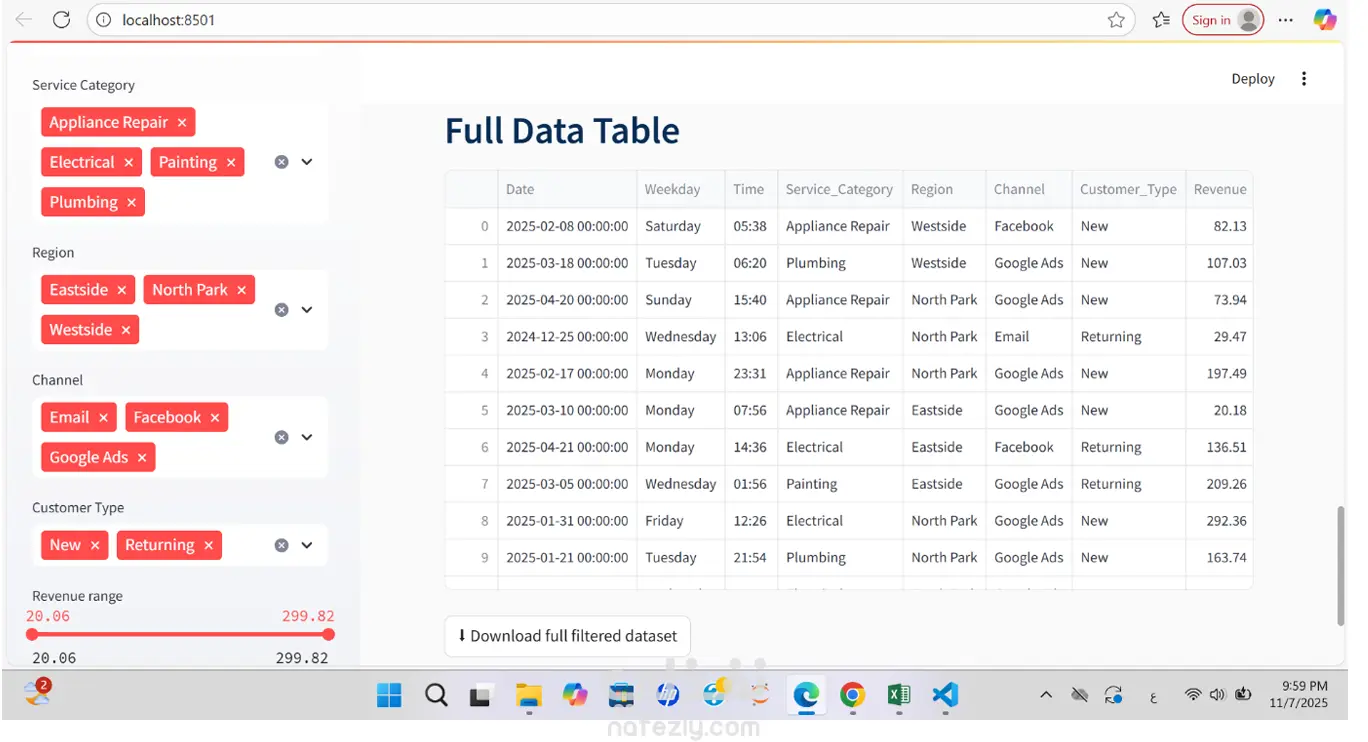
Task: Open File Explorer from the taskbar
Action: [528, 695]
